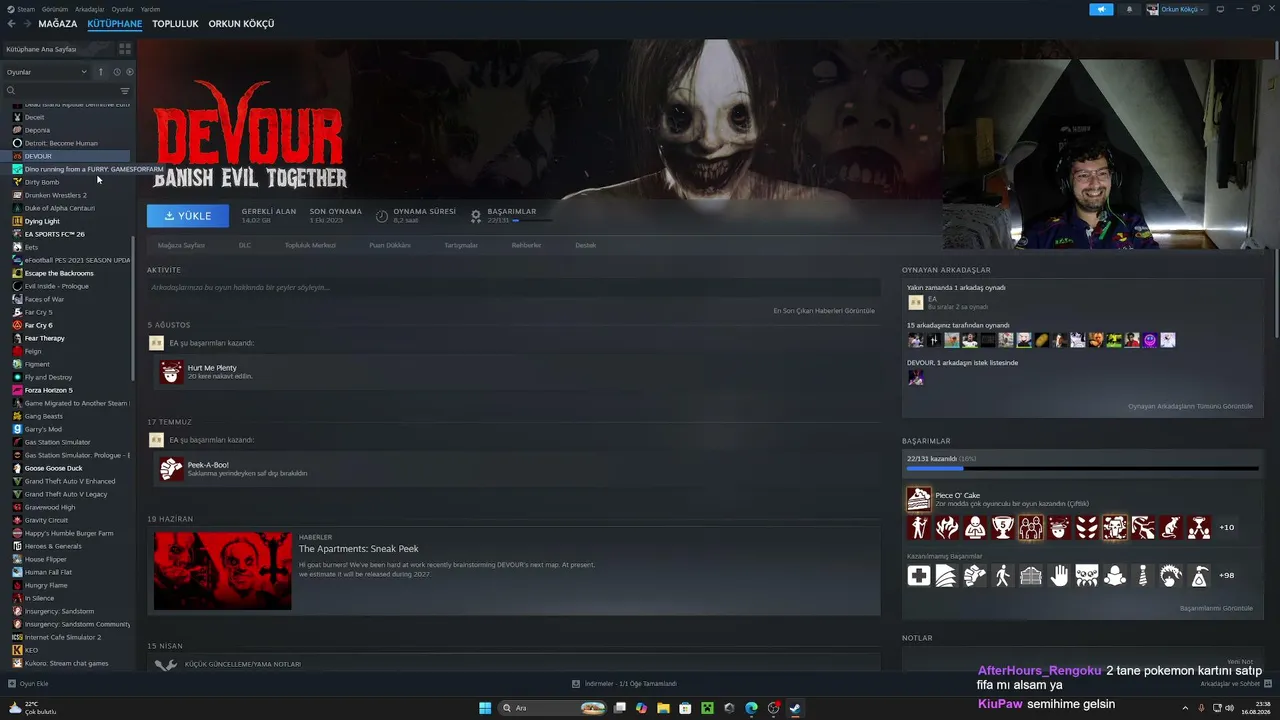Open the Topluluk Merkezi tab
1280x720 pixels.
point(310,245)
